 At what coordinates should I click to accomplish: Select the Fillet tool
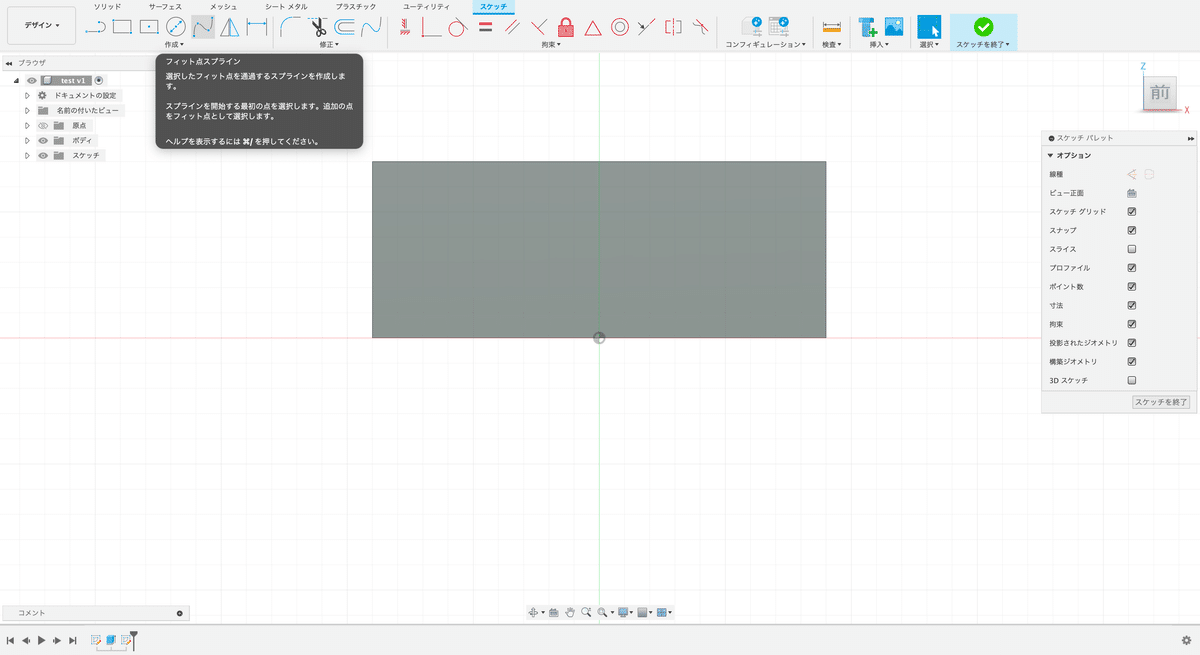click(291, 27)
